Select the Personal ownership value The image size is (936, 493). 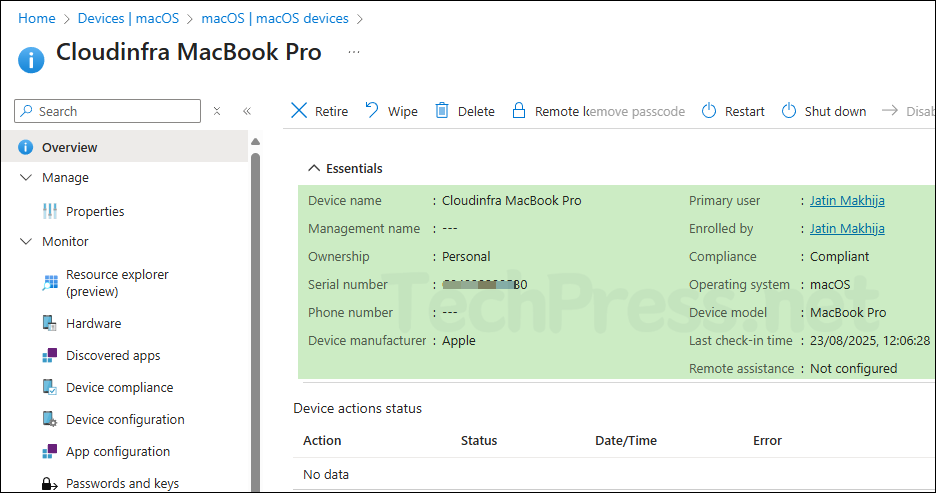click(x=466, y=257)
